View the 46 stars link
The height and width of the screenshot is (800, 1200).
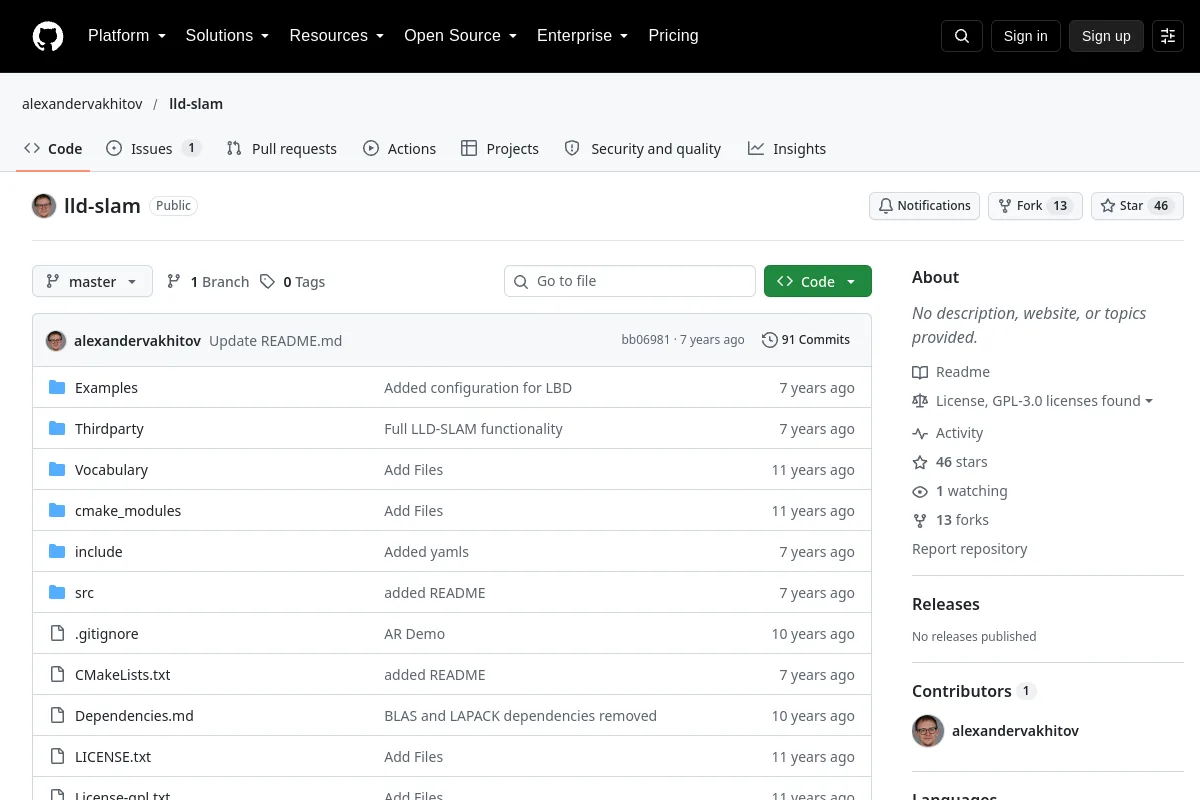[950, 462]
